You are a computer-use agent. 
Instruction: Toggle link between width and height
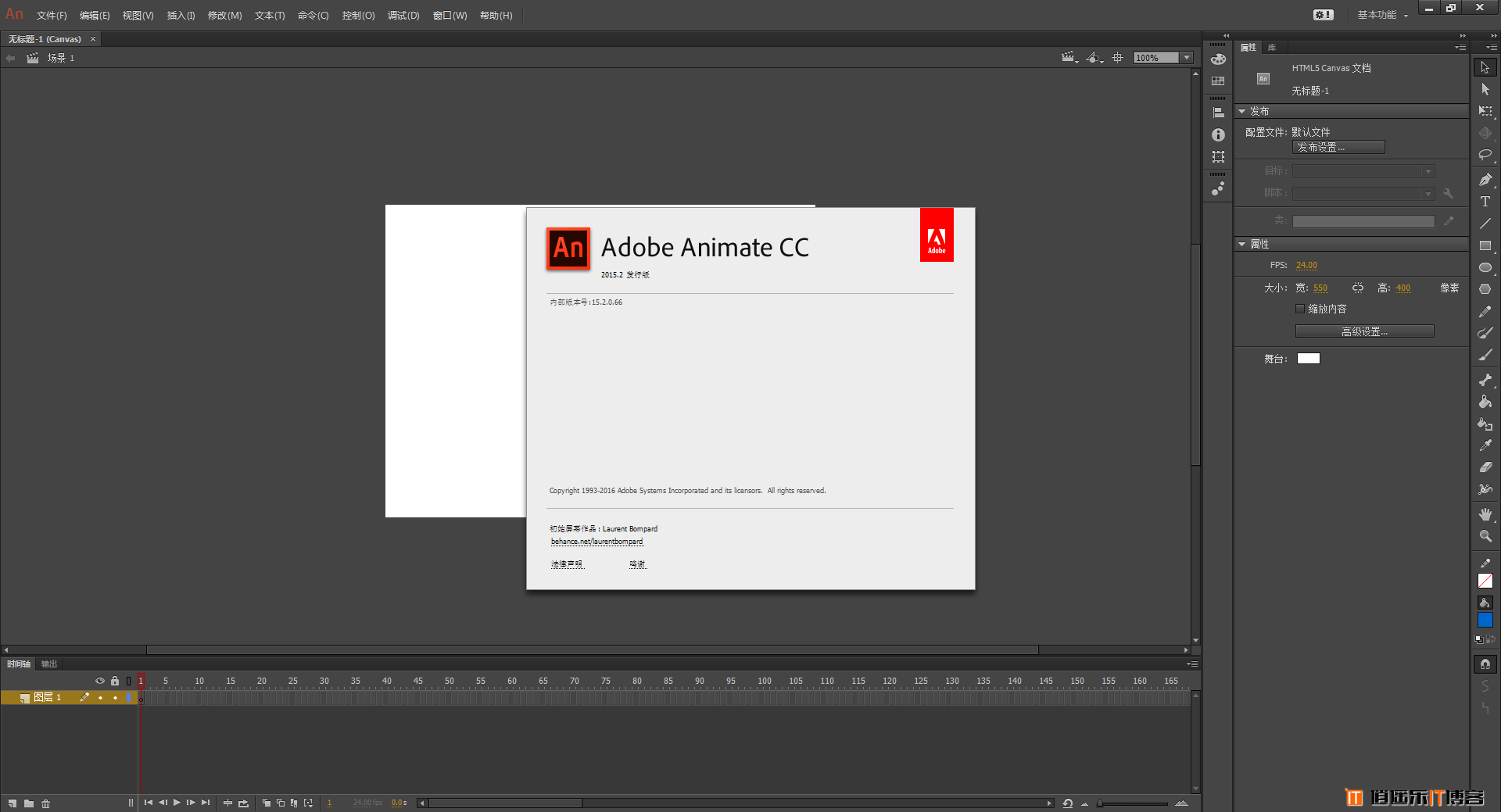point(1358,288)
